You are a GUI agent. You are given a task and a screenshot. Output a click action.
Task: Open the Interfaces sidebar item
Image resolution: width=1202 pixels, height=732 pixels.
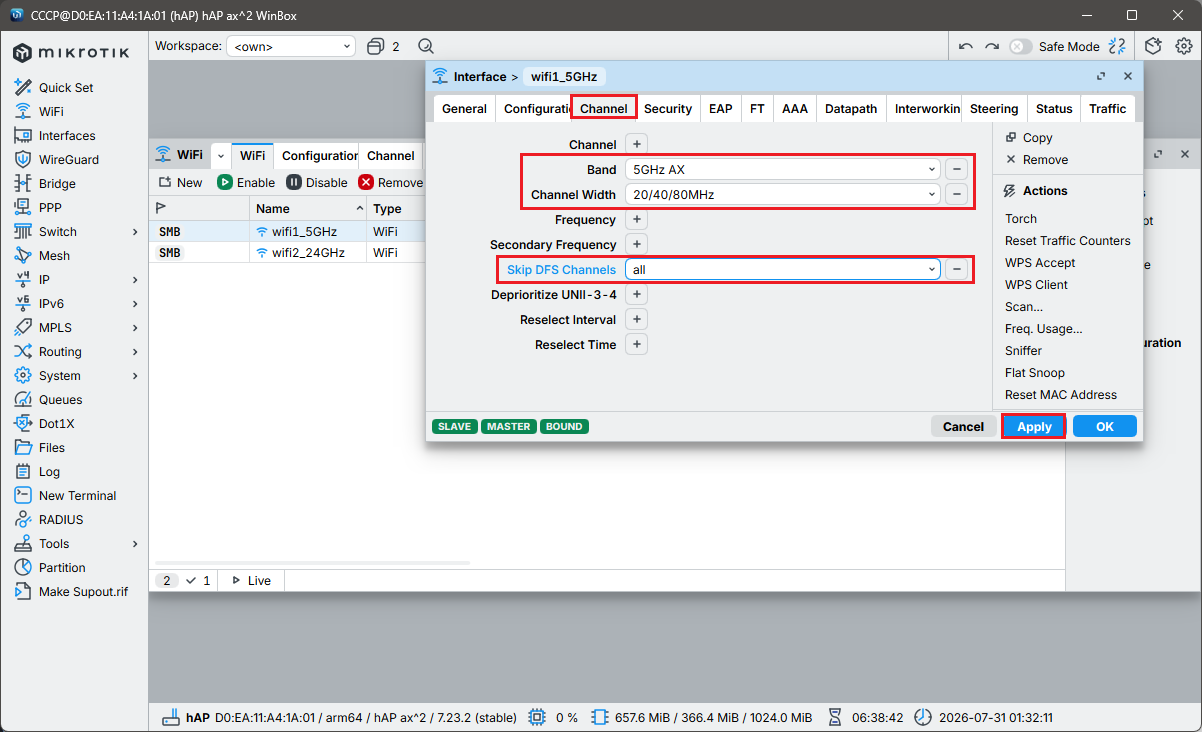pos(67,135)
